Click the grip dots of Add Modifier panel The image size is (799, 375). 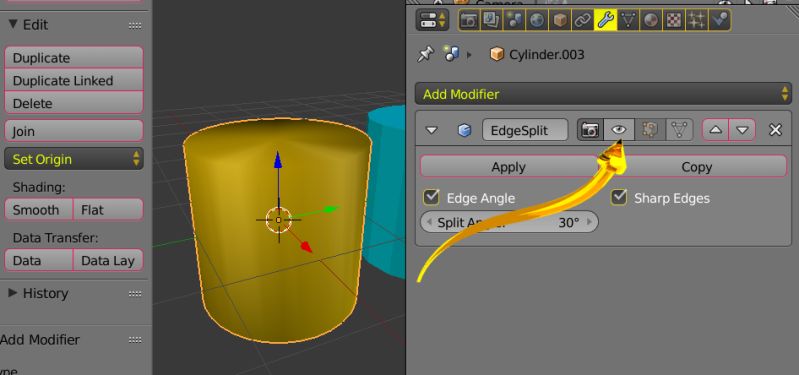coord(135,340)
